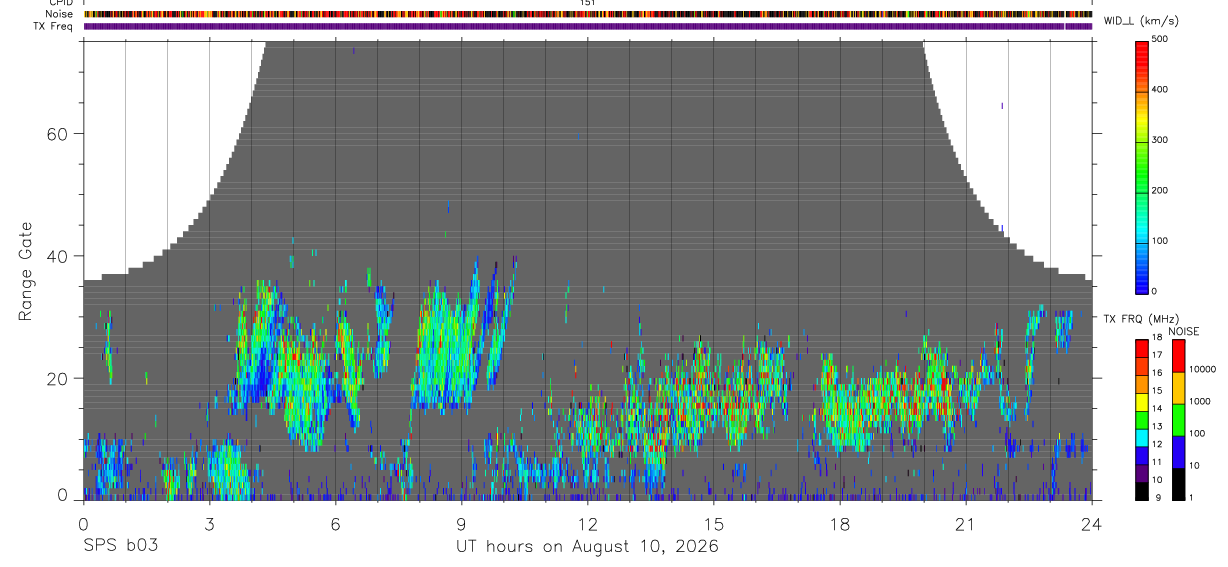The image size is (1228, 567).
Task: Click the 3 tick on UT axis
Action: tap(209, 523)
